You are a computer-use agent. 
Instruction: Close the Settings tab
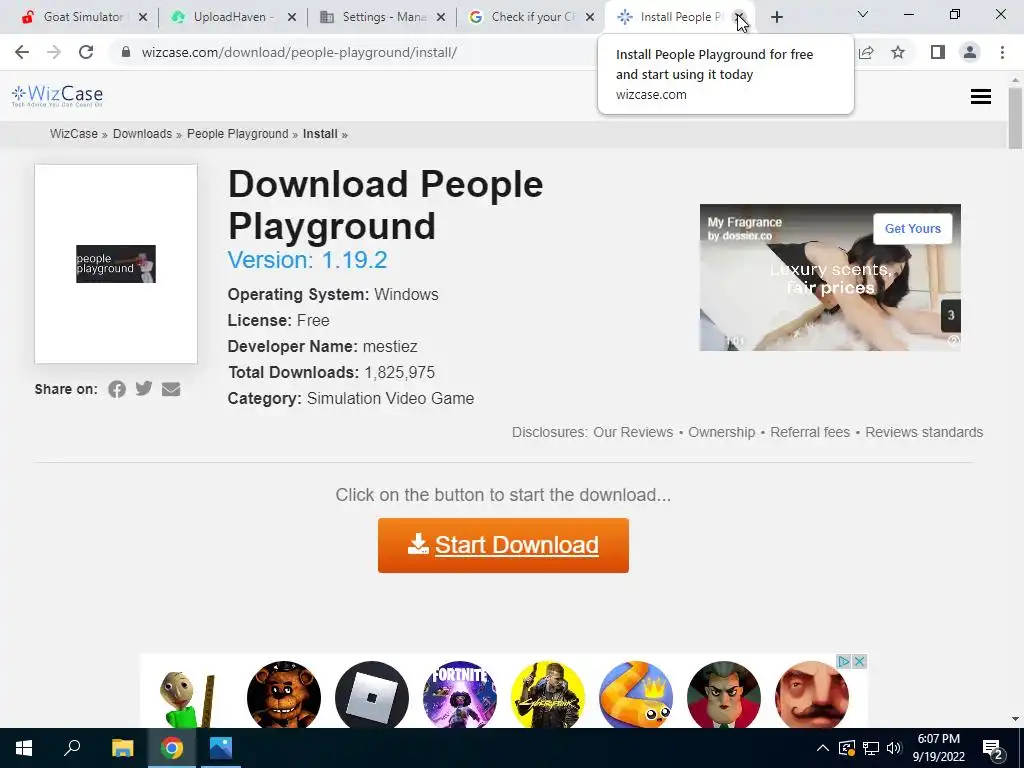pos(441,17)
